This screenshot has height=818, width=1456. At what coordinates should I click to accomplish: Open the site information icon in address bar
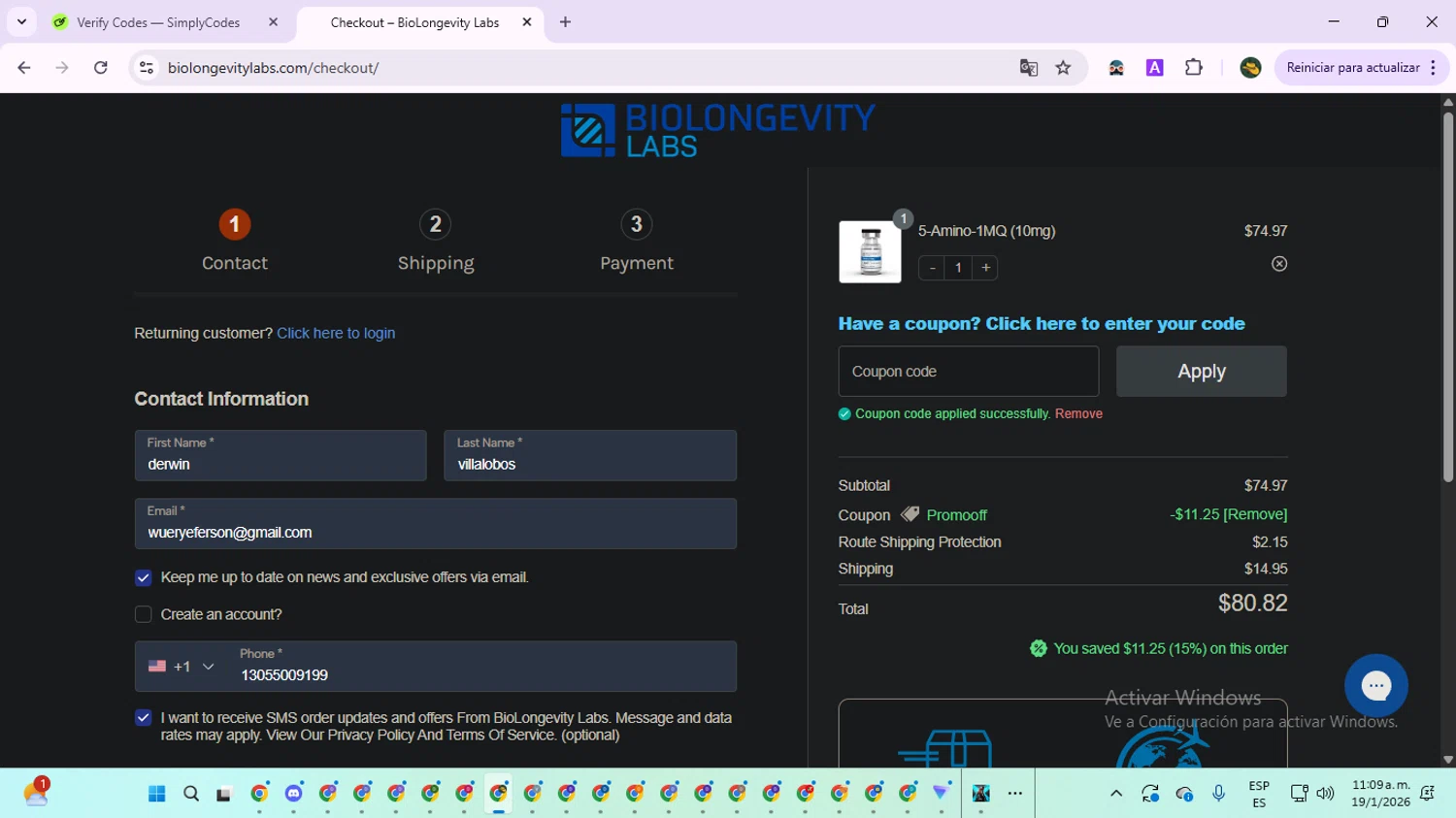tap(147, 68)
